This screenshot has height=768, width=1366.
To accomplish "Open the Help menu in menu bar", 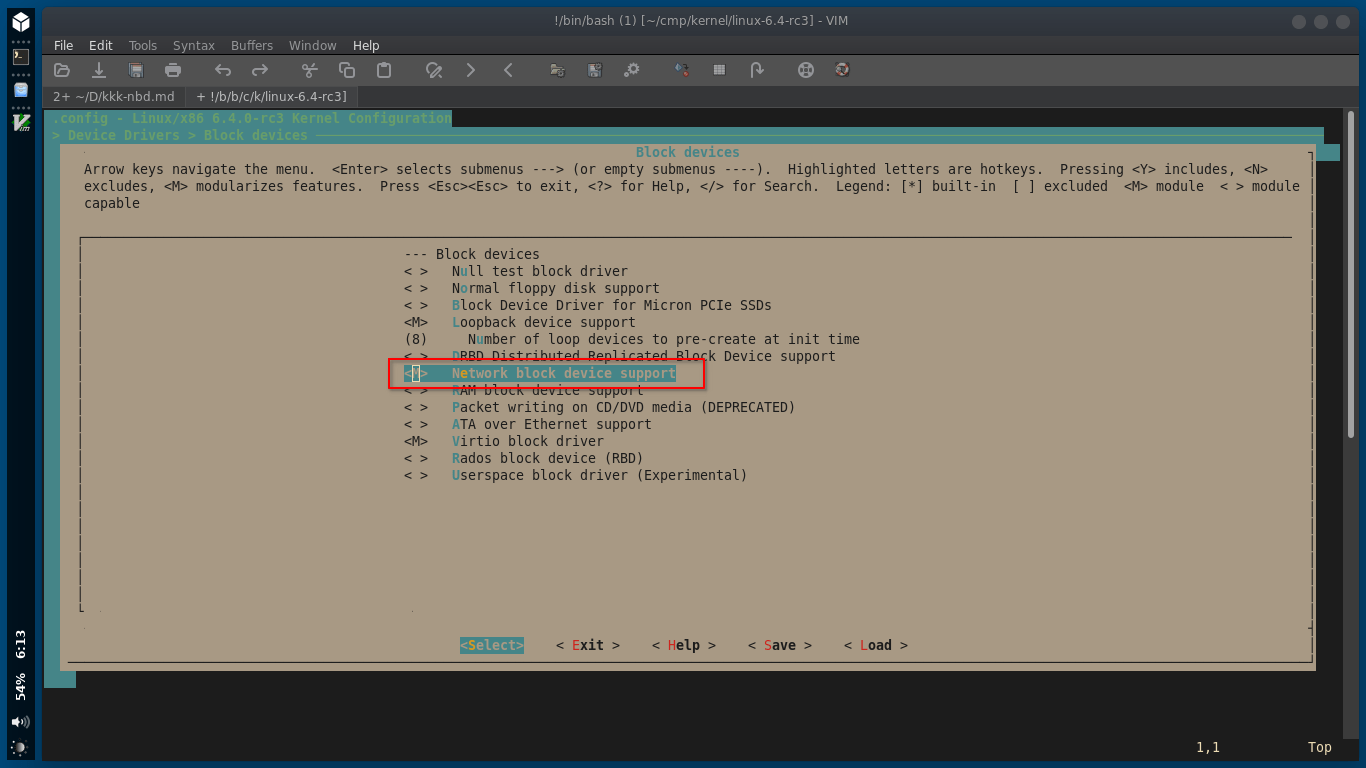I will 366,45.
